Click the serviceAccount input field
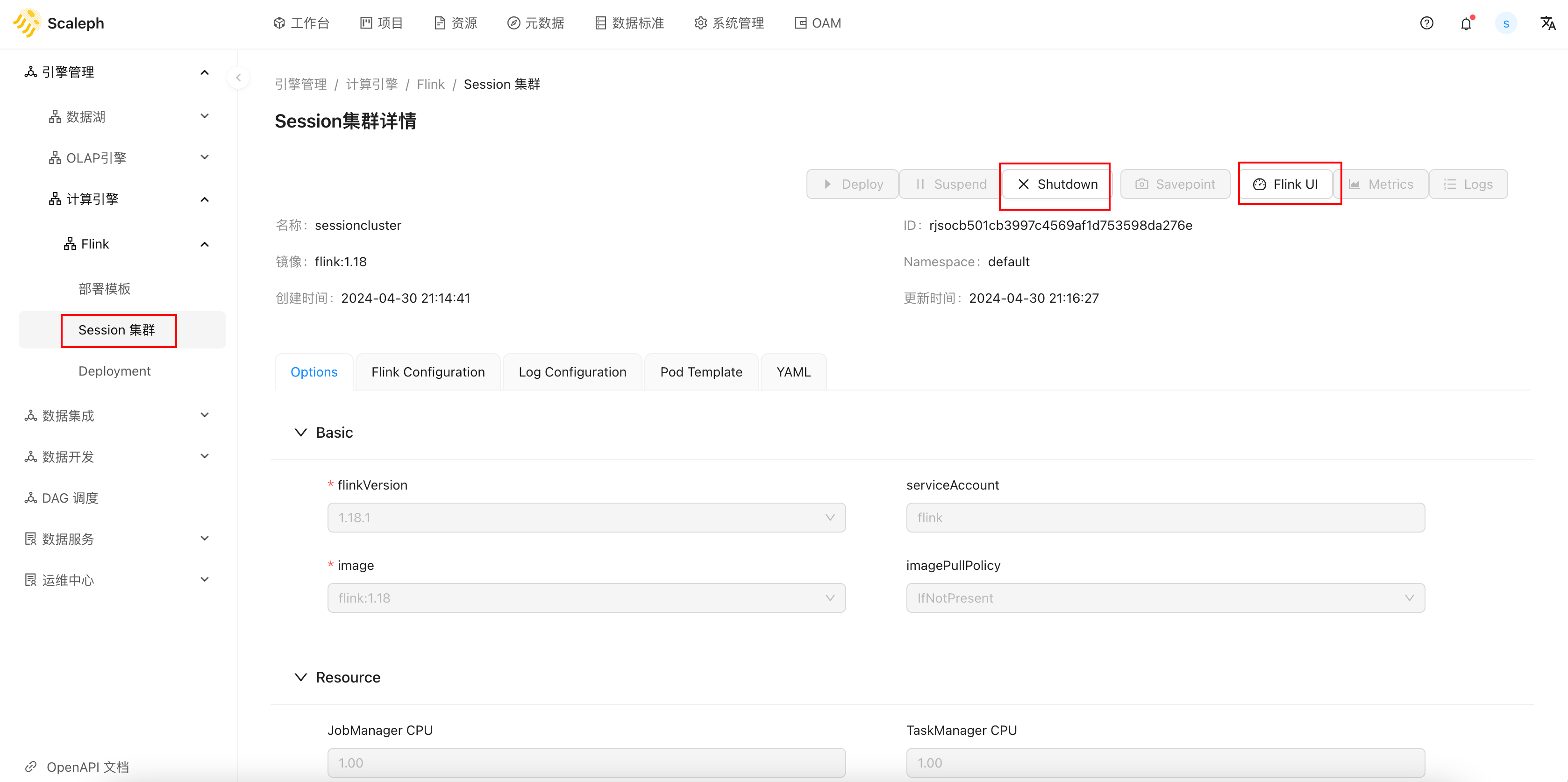The height and width of the screenshot is (782, 1568). pos(1165,517)
